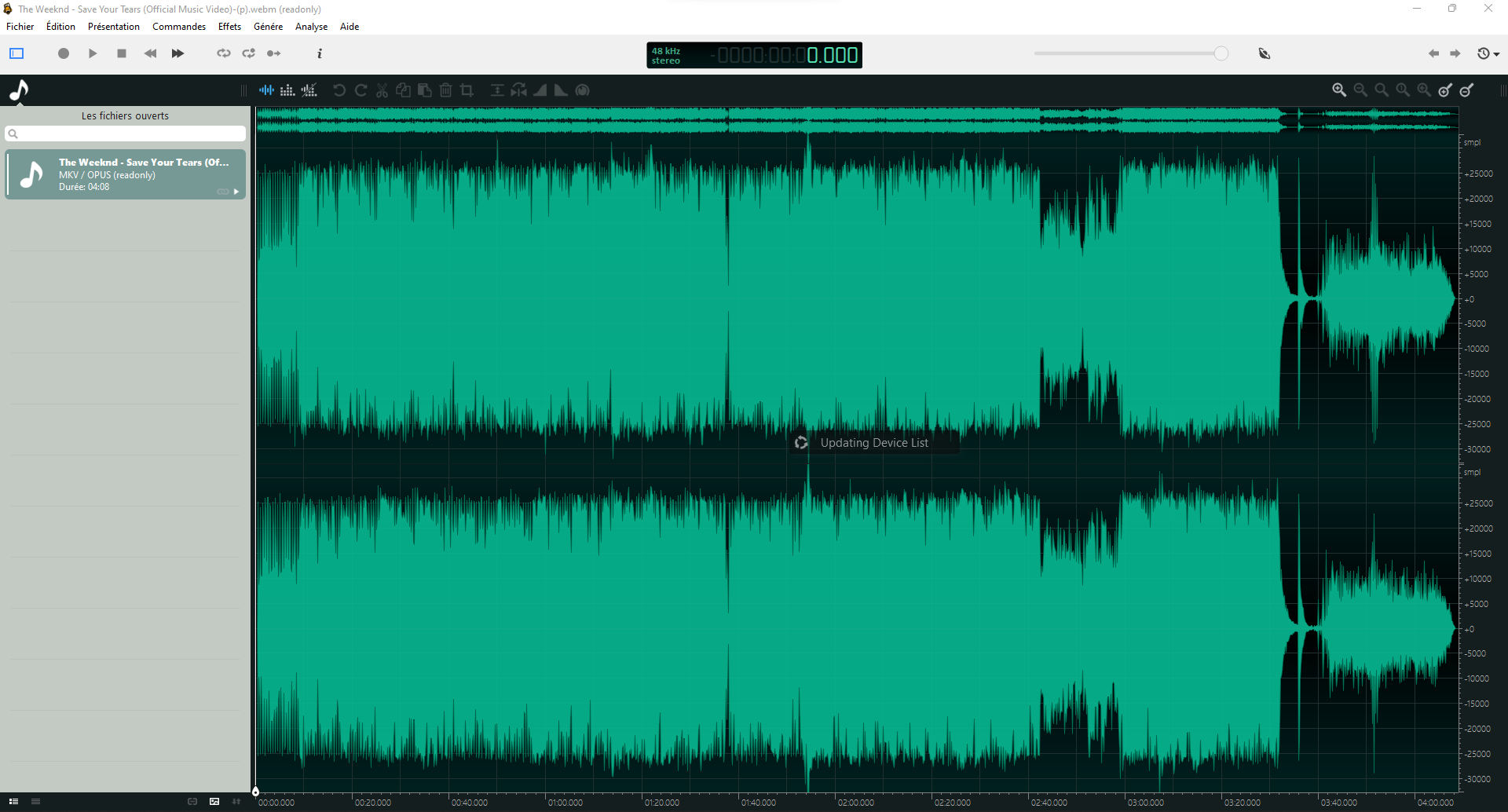
Task: Select the waveform view icon
Action: (x=265, y=90)
